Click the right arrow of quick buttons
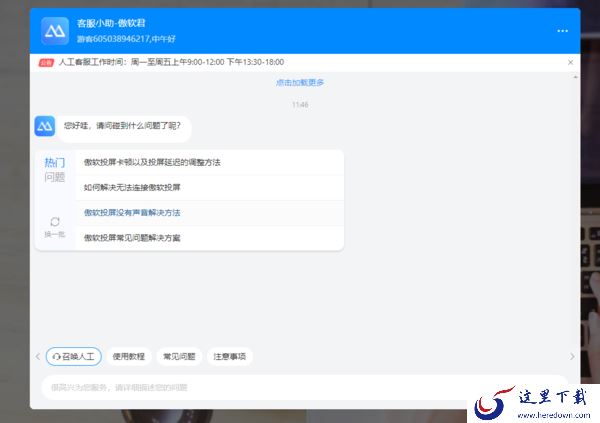This screenshot has width=600, height=423. [x=572, y=356]
